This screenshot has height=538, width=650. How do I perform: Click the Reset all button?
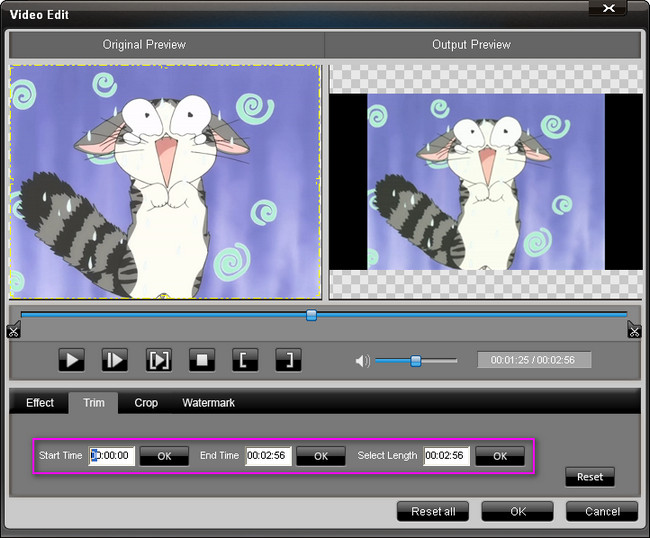pos(433,511)
